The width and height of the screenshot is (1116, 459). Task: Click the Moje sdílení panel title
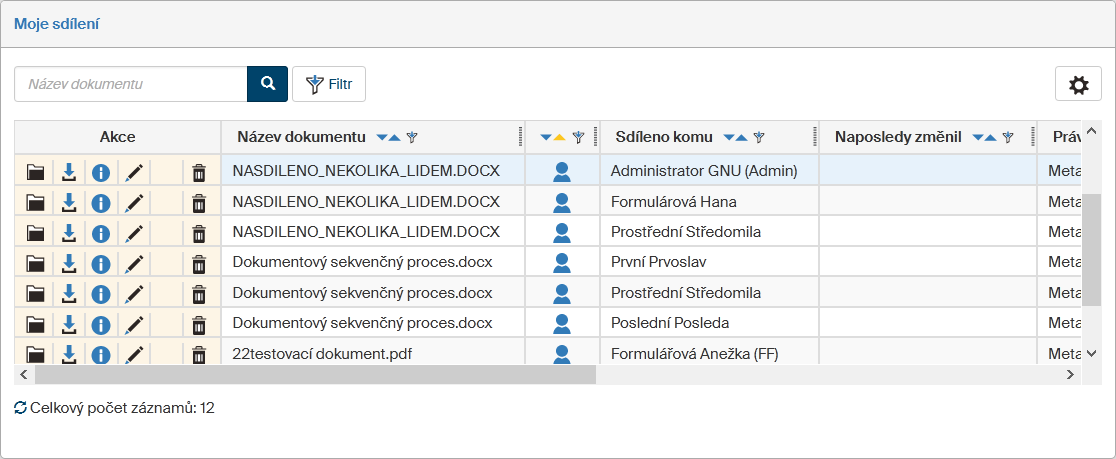tap(56, 23)
